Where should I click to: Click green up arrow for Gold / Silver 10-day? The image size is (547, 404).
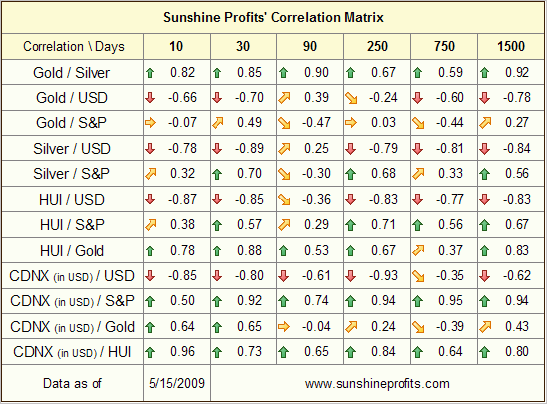click(150, 73)
